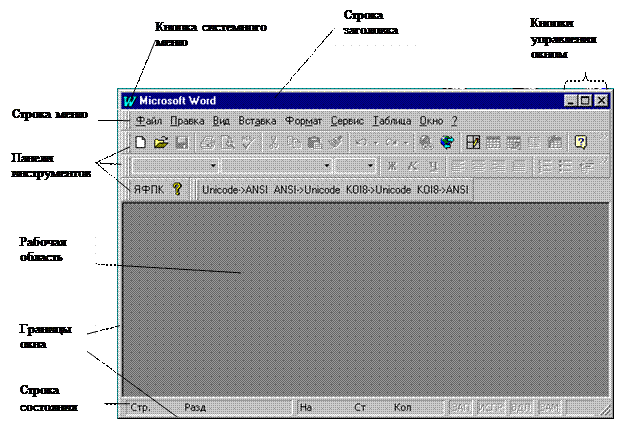The height and width of the screenshot is (423, 617).
Task: Expand more buttons on standard toolbar
Action: click(604, 137)
